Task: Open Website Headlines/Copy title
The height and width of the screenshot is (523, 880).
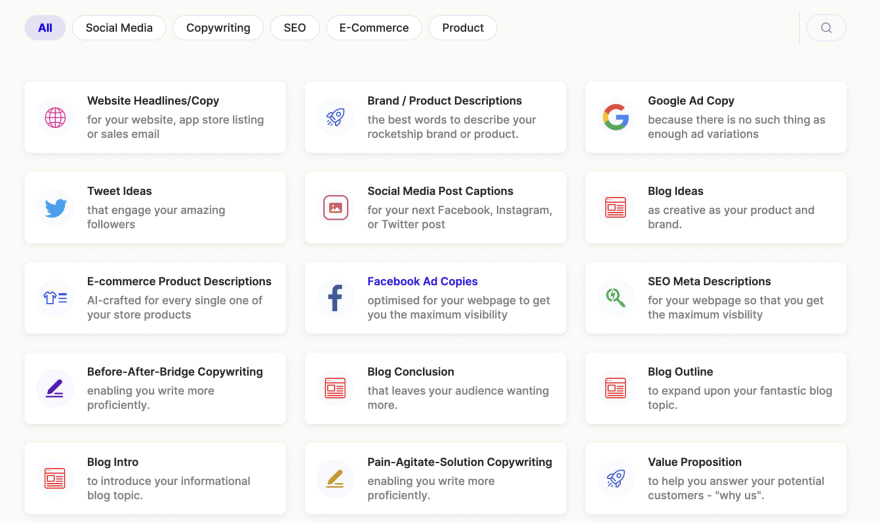Action: point(153,101)
